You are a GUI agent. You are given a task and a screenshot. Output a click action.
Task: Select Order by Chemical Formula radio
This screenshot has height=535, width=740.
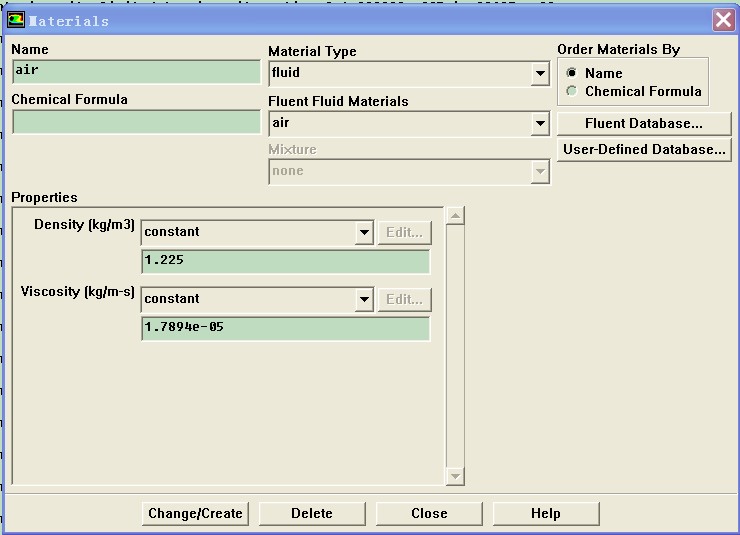(x=572, y=91)
